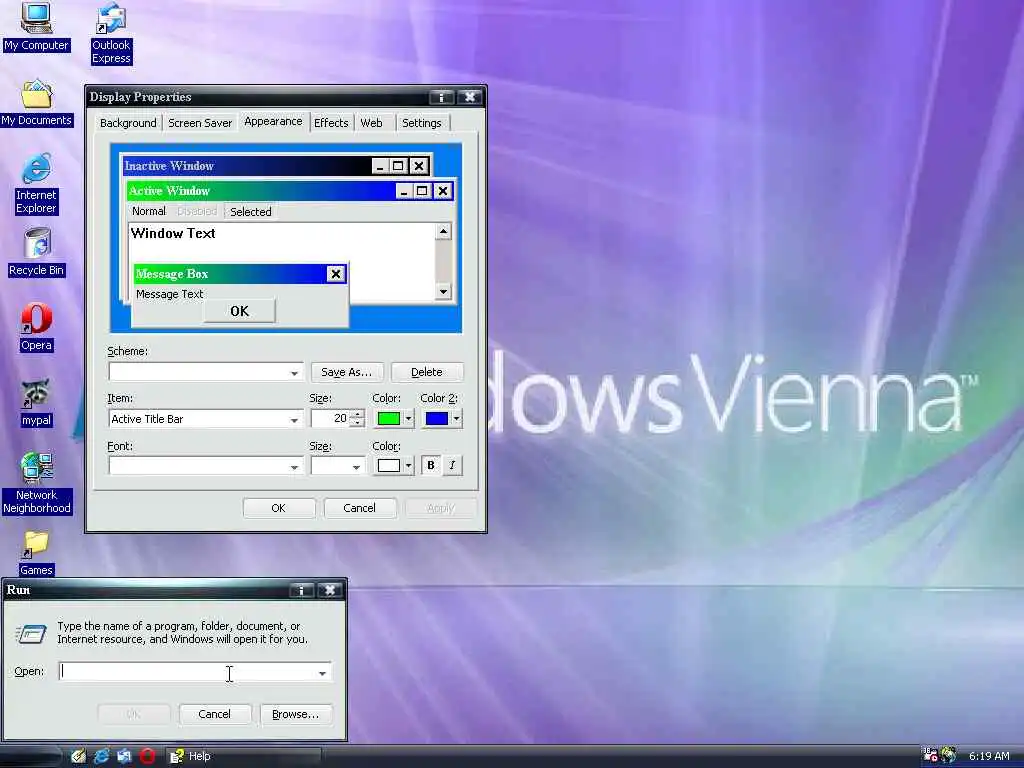This screenshot has width=1024, height=768.
Task: Launch Outlook Express from the quick launch bar
Action: (x=124, y=756)
